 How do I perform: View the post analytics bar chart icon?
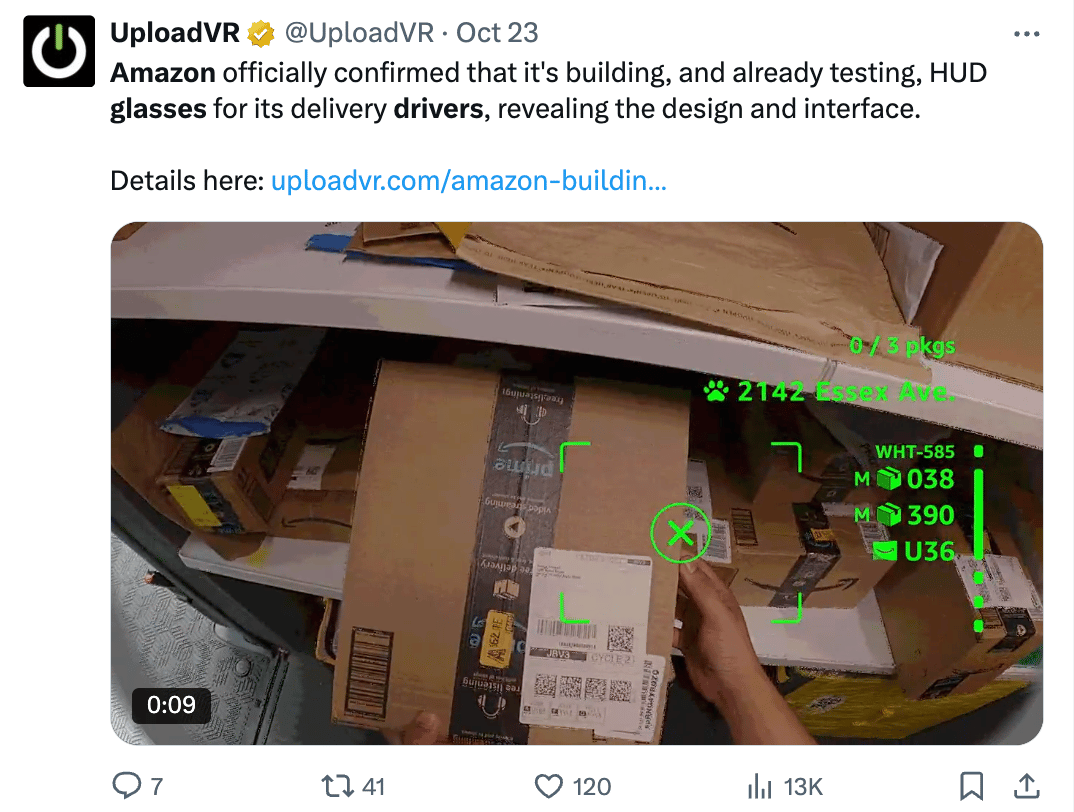coord(760,786)
